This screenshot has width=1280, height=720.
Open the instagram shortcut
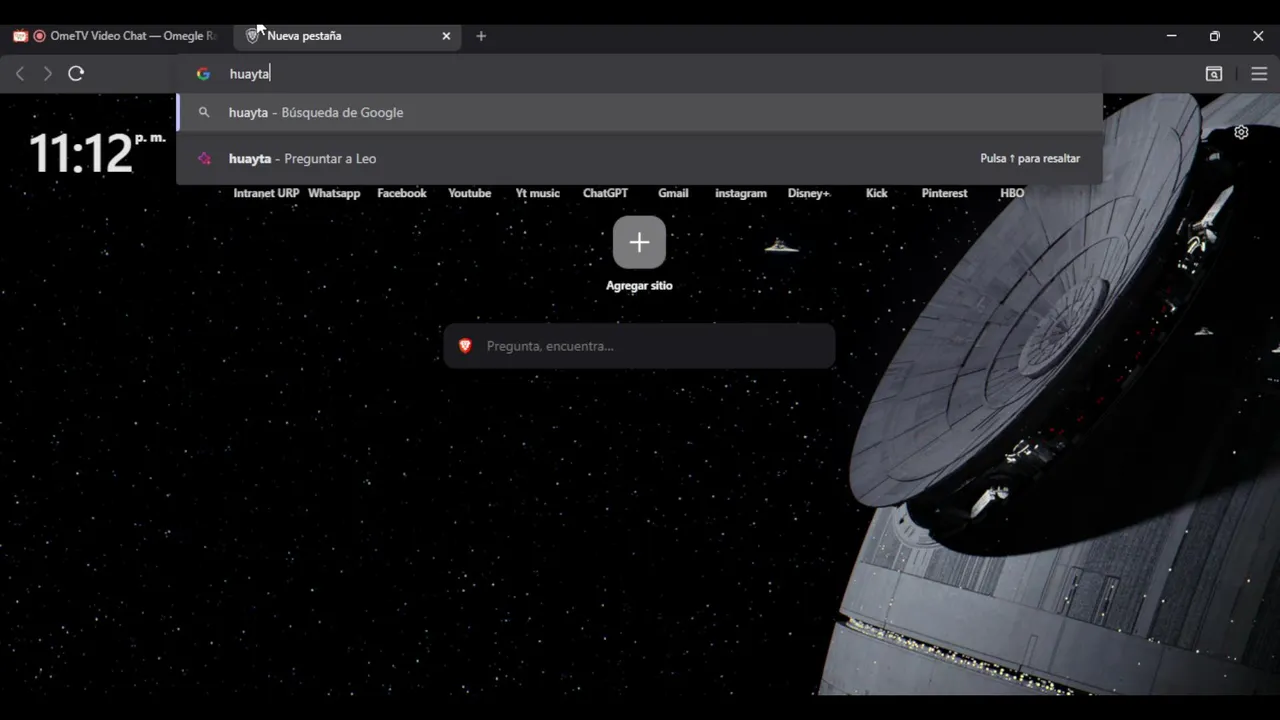(x=741, y=193)
